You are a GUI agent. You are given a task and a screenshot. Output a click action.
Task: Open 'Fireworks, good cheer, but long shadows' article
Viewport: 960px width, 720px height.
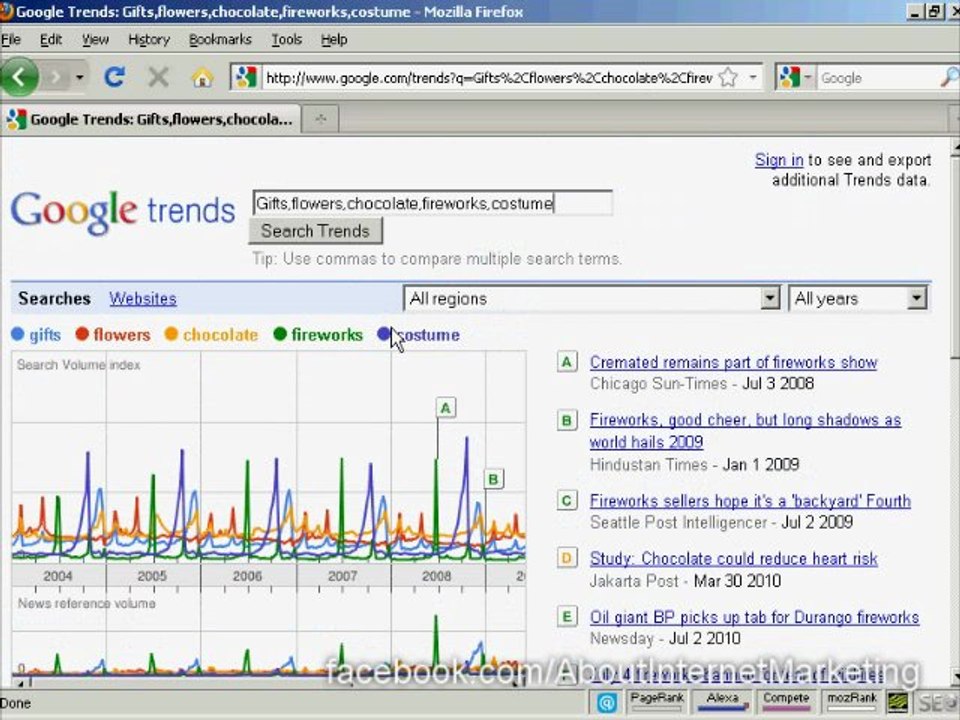tap(745, 431)
